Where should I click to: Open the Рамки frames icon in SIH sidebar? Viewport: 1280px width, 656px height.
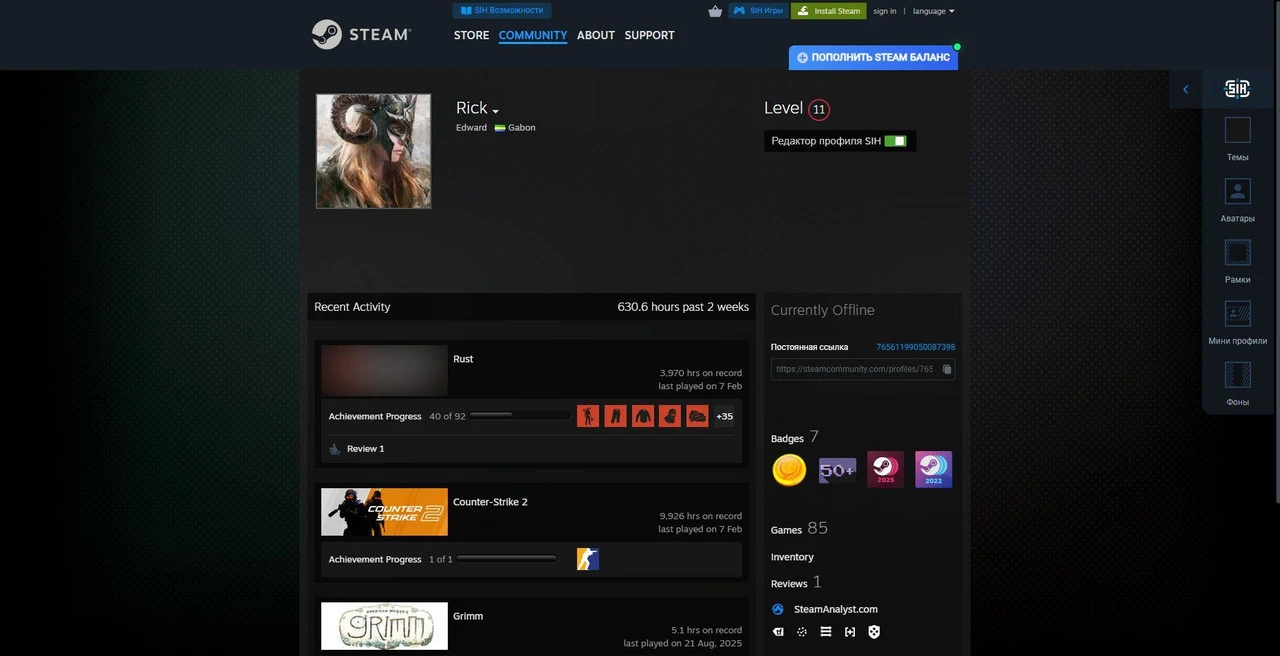[1237, 252]
